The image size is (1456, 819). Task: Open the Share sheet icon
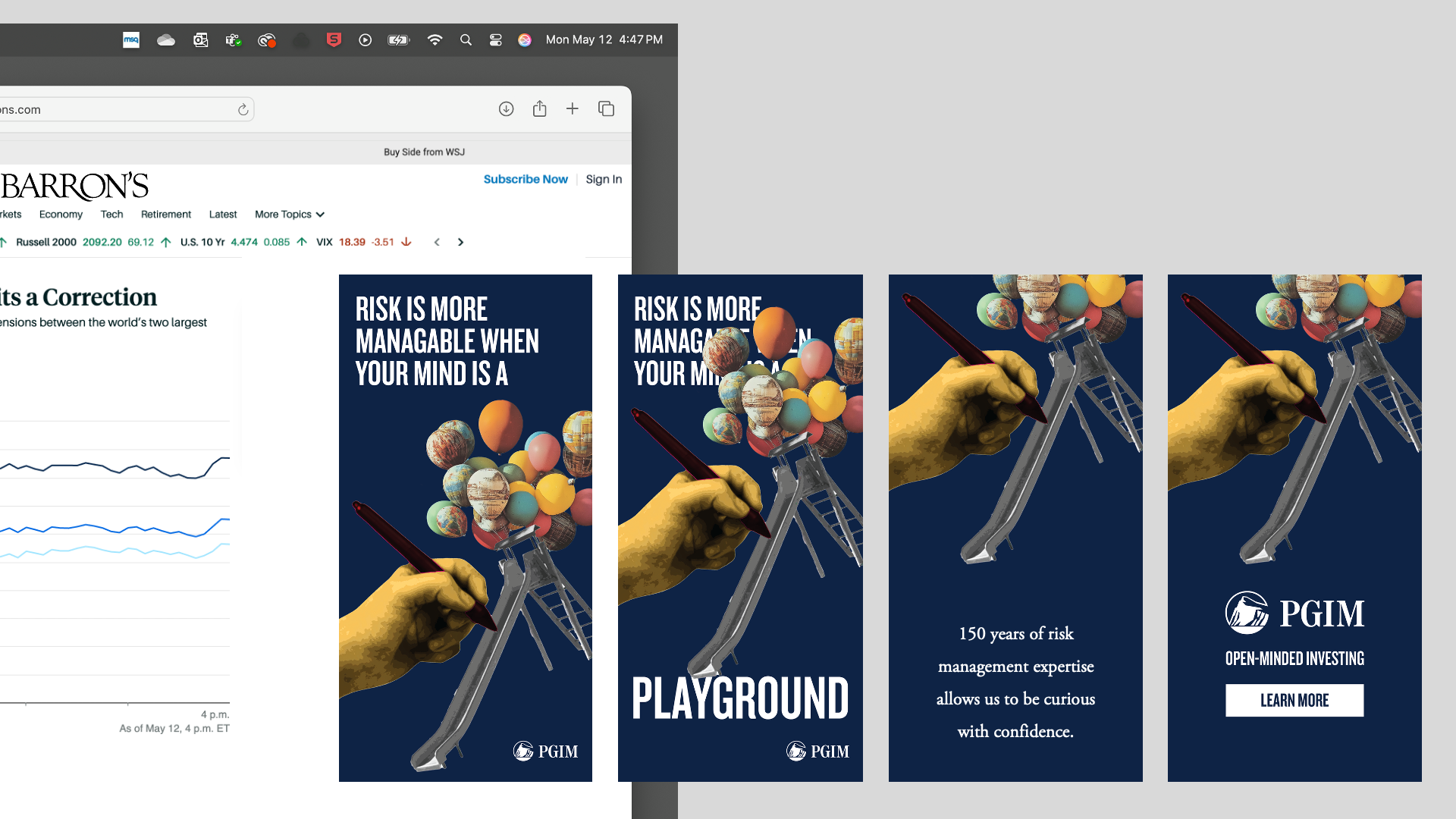coord(539,109)
